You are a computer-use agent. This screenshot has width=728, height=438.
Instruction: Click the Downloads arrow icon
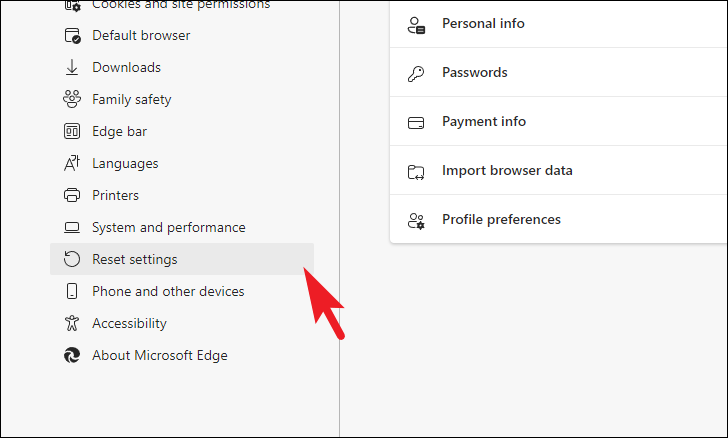72,67
